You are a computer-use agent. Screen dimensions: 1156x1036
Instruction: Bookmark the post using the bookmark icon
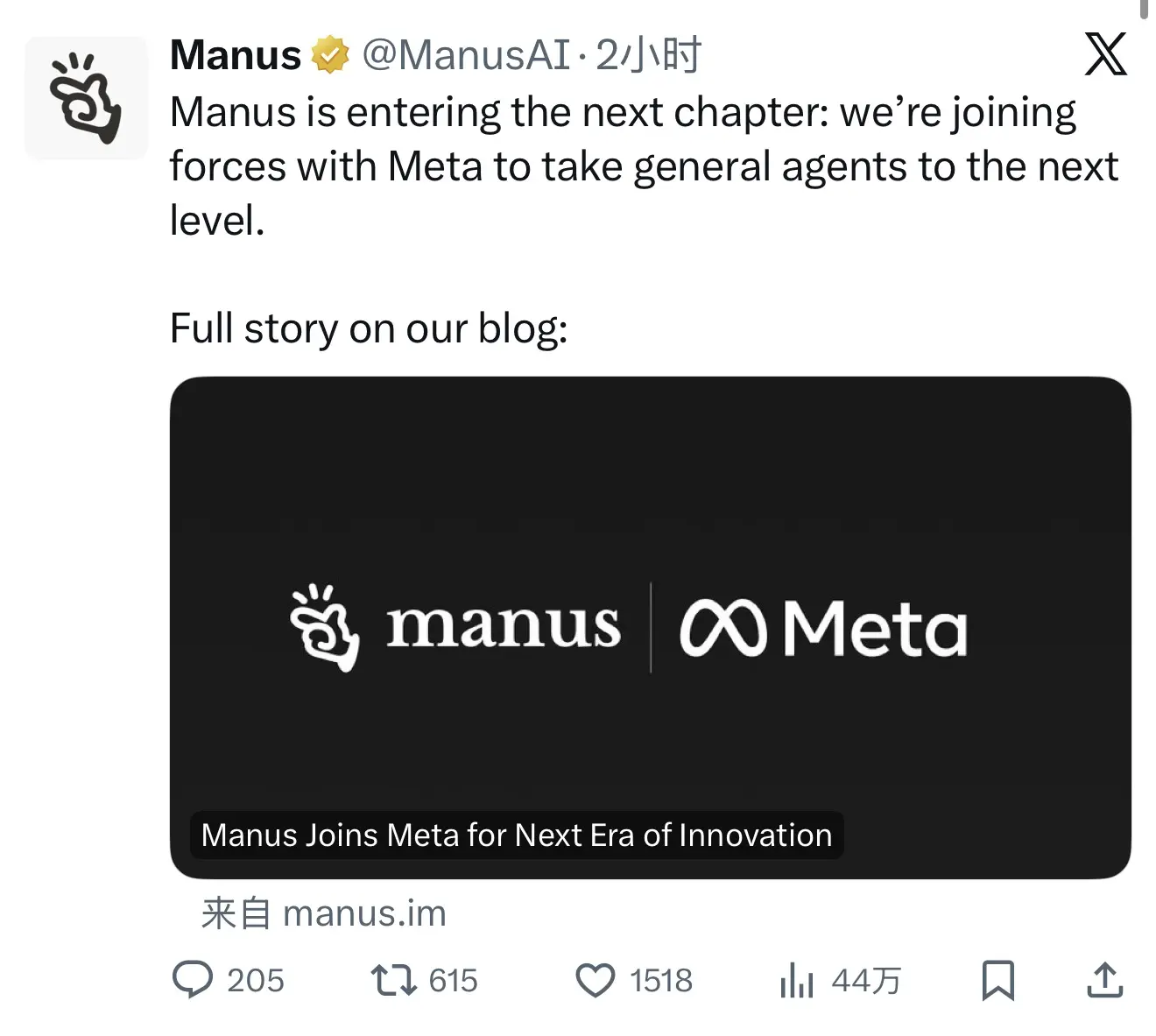point(997,980)
